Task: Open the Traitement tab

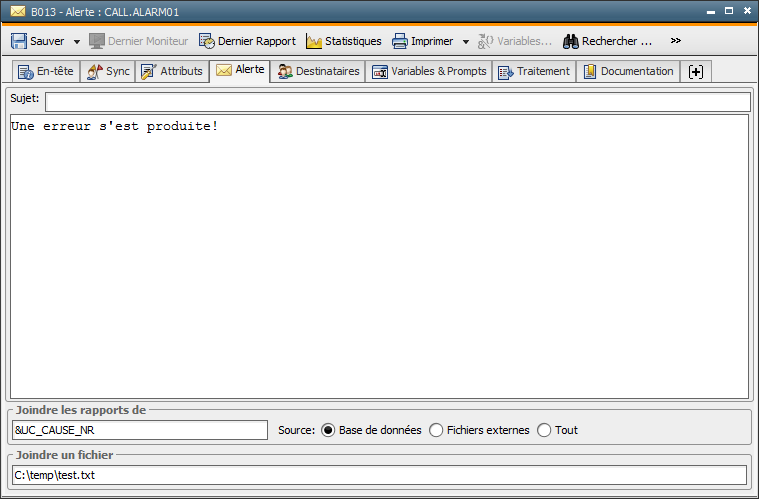Action: (x=534, y=72)
